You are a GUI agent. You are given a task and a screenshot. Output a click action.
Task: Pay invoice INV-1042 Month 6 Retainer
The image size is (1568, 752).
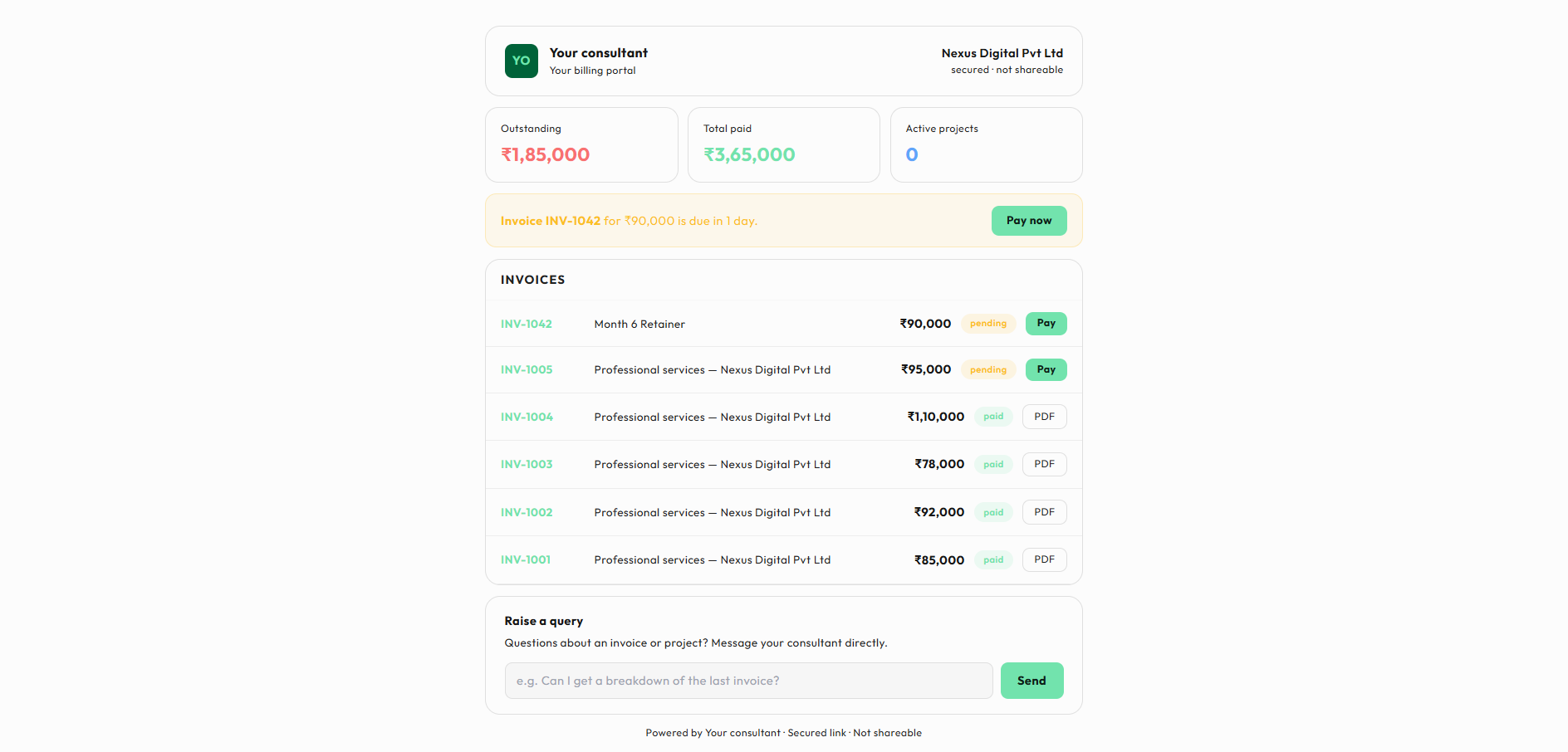pyautogui.click(x=1046, y=324)
